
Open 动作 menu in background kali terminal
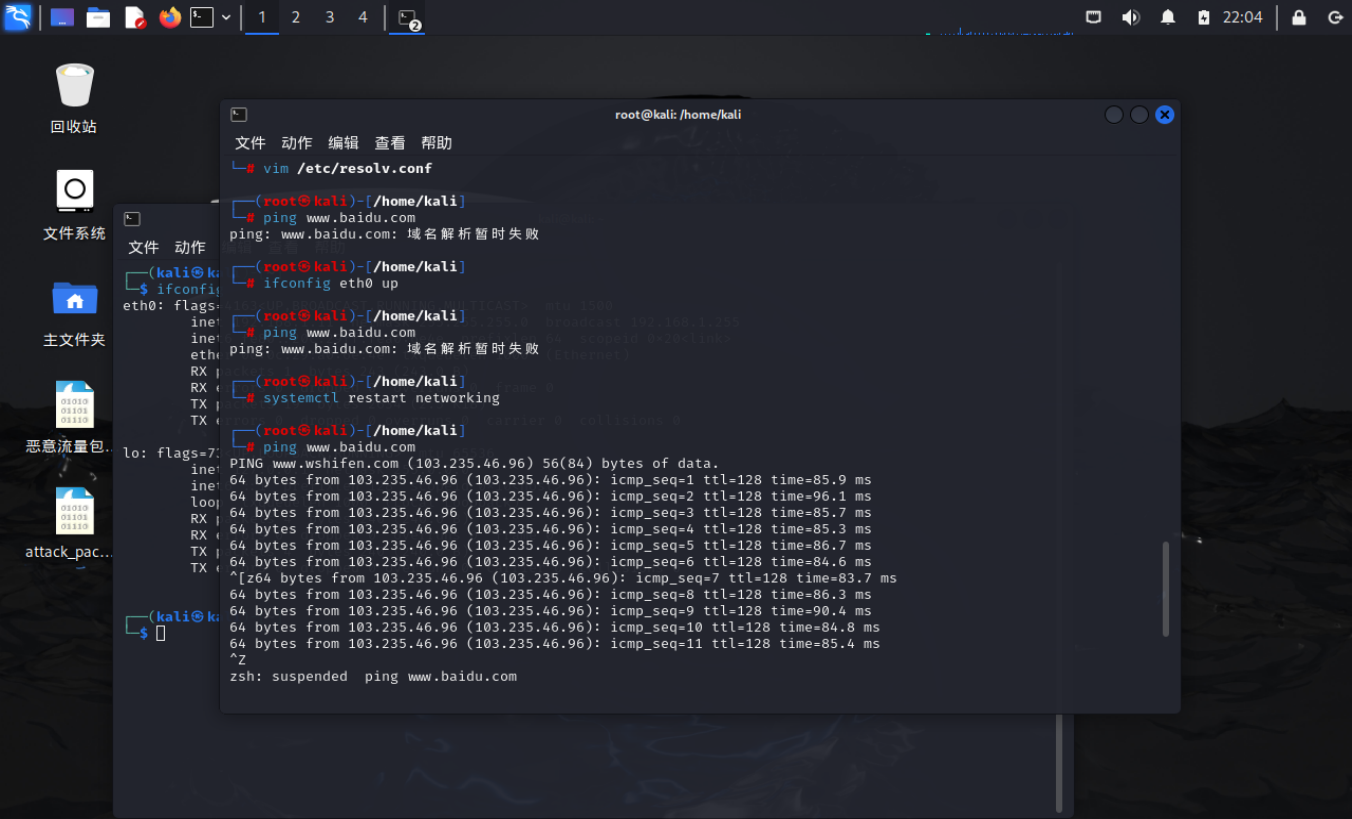190,247
